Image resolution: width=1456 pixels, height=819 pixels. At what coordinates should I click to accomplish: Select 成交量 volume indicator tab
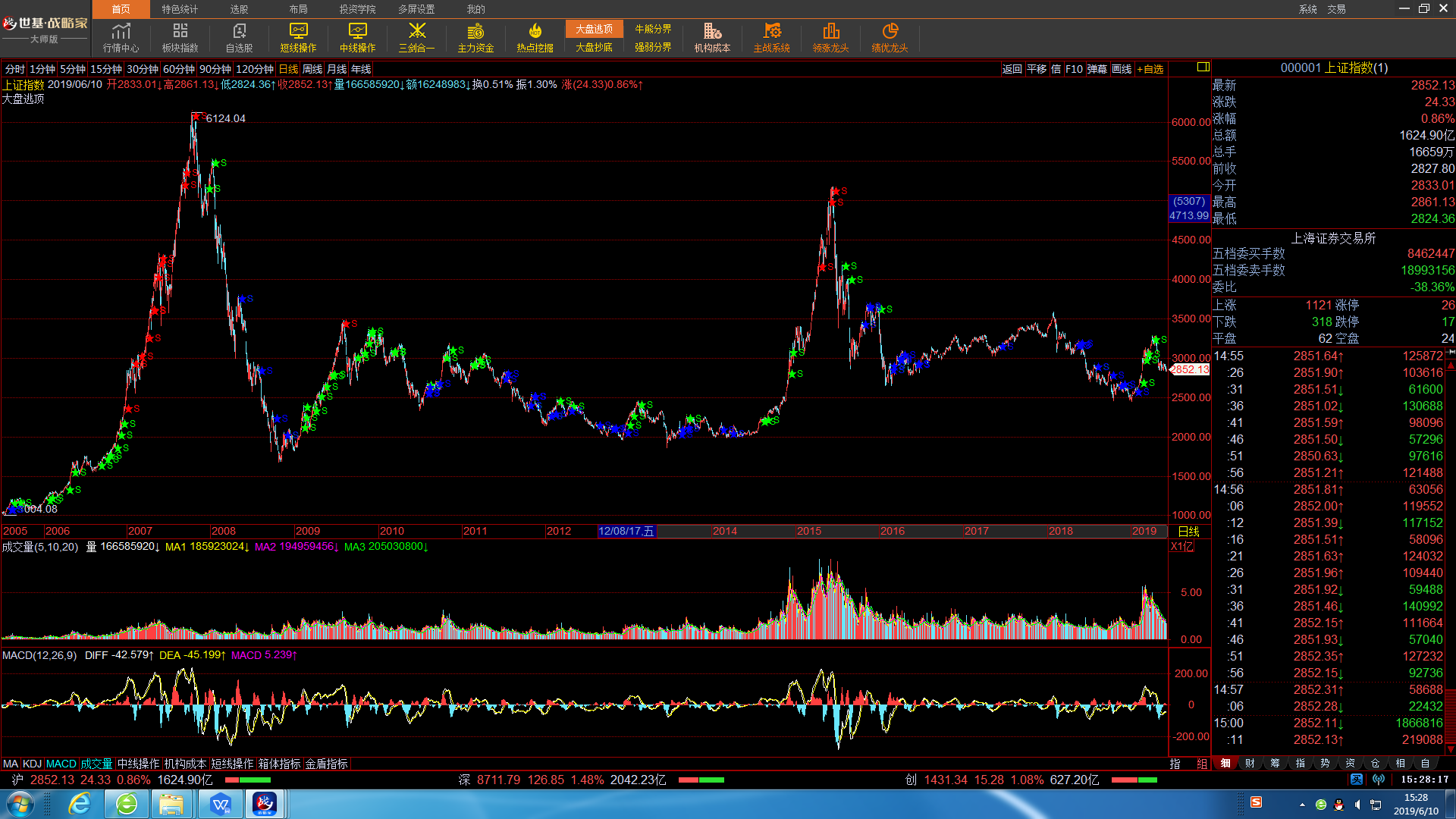96,764
